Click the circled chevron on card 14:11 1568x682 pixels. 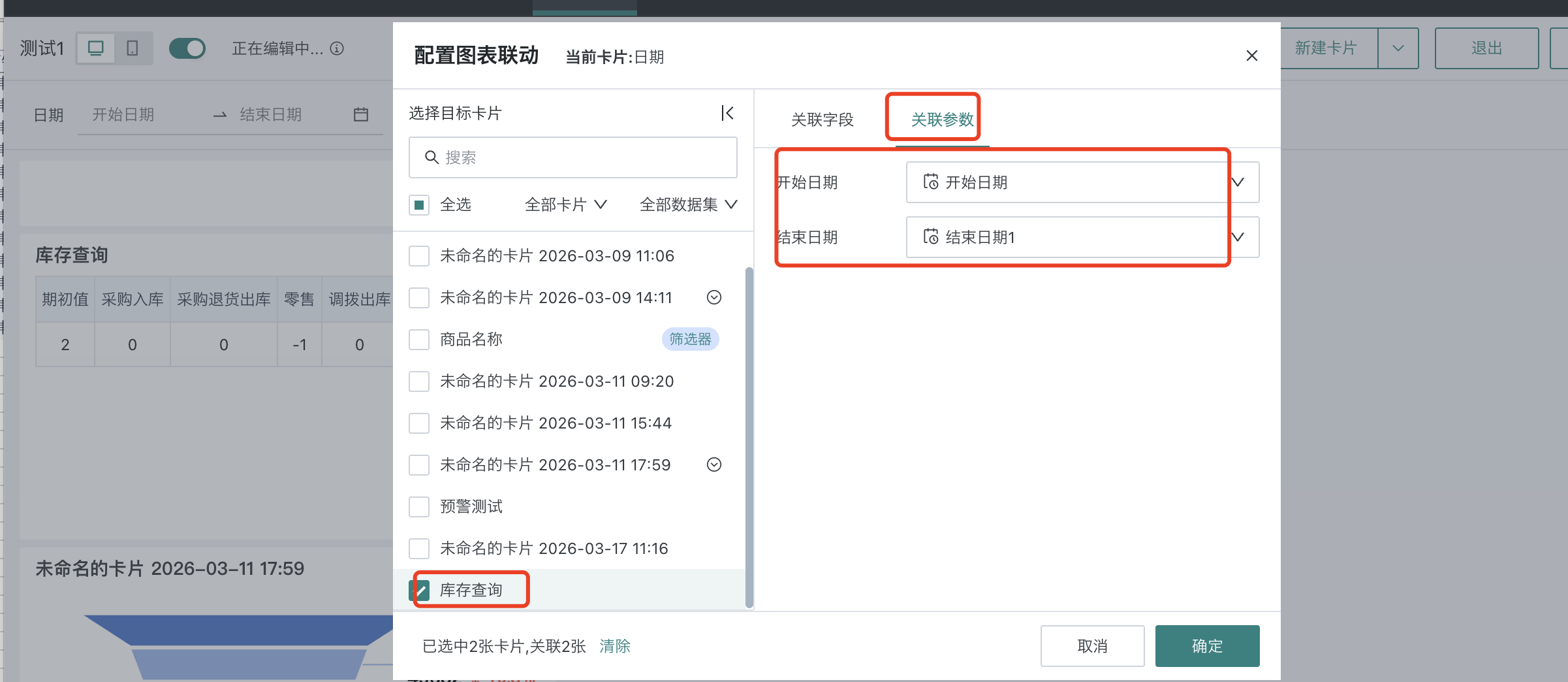(x=714, y=298)
